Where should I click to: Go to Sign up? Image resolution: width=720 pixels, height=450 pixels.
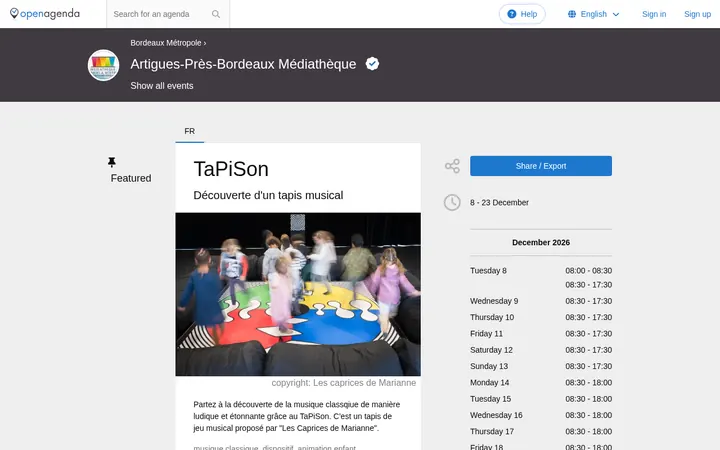point(698,14)
